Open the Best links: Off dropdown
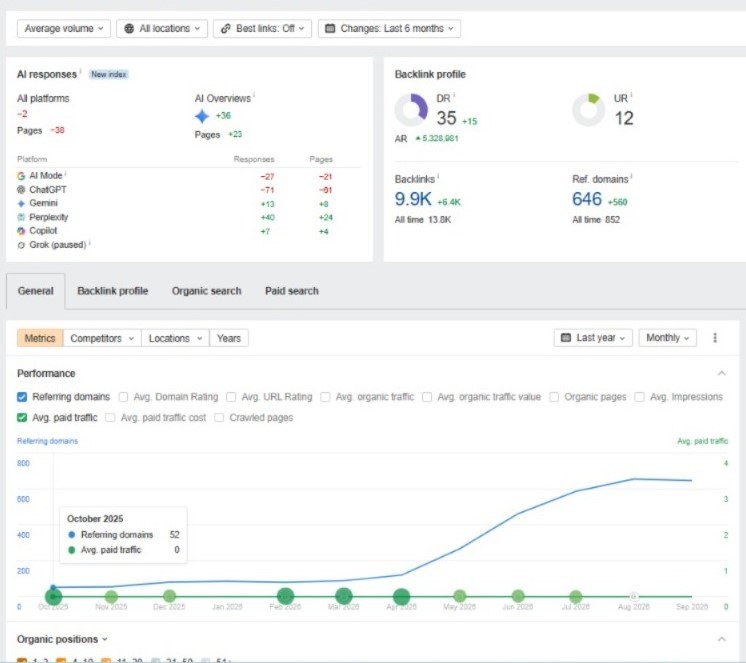Screen dimensions: 746x663 pyautogui.click(x=262, y=29)
